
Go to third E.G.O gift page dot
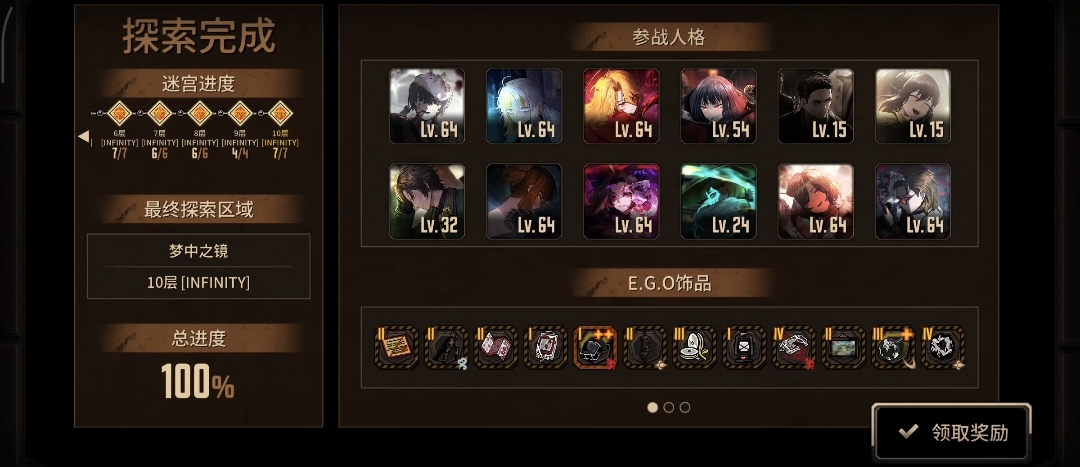pos(685,407)
